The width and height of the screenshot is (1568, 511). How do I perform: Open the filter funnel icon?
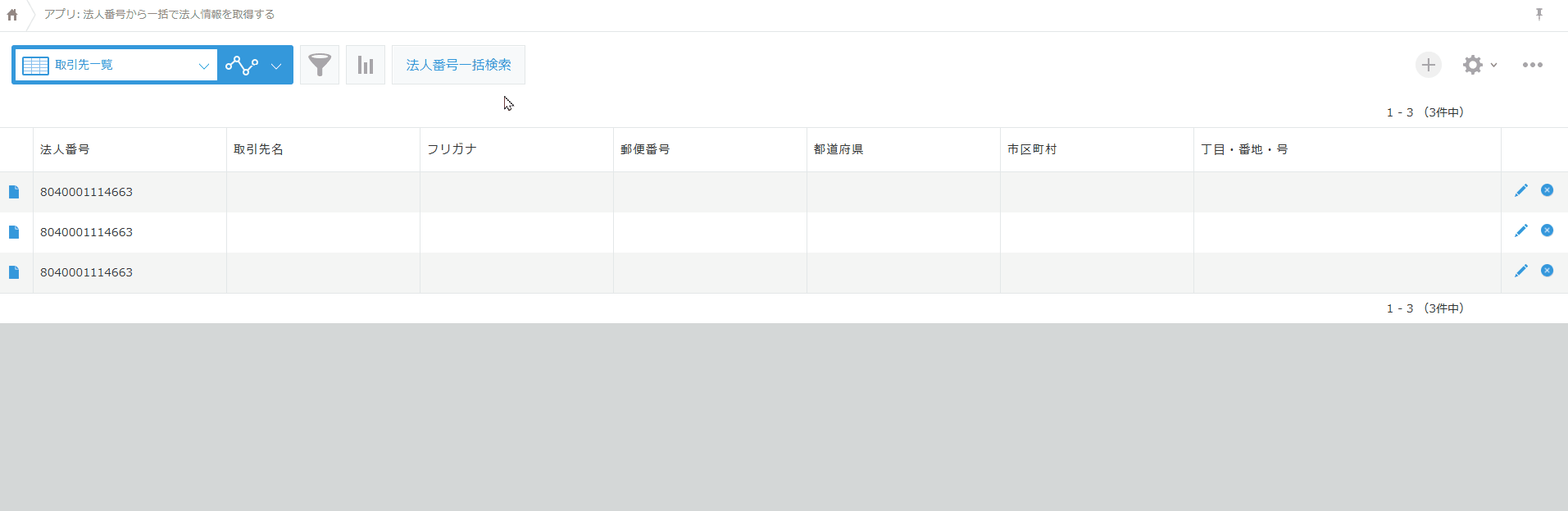320,65
